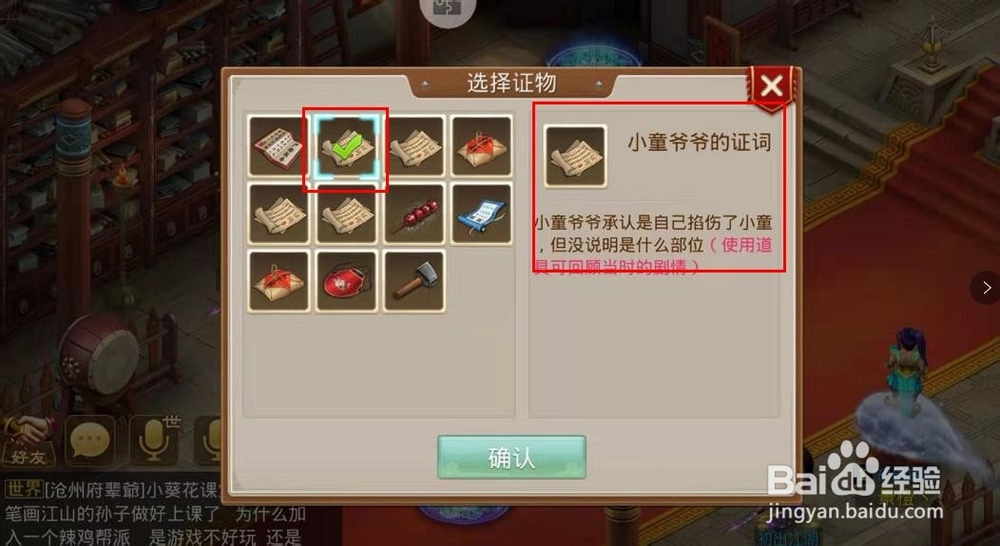Open the chat bubble icon
Viewport: 1000px width, 546px height.
click(90, 441)
